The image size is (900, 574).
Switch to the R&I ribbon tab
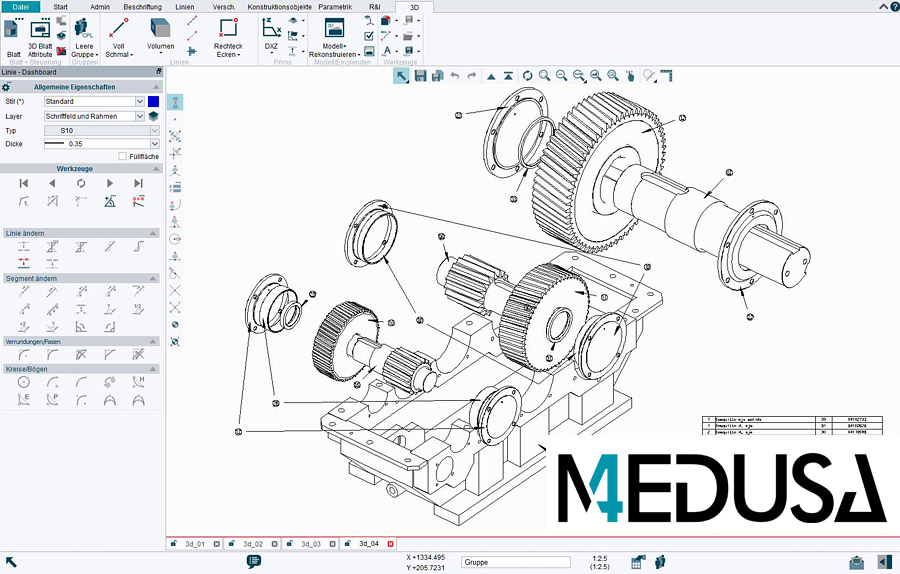(374, 7)
